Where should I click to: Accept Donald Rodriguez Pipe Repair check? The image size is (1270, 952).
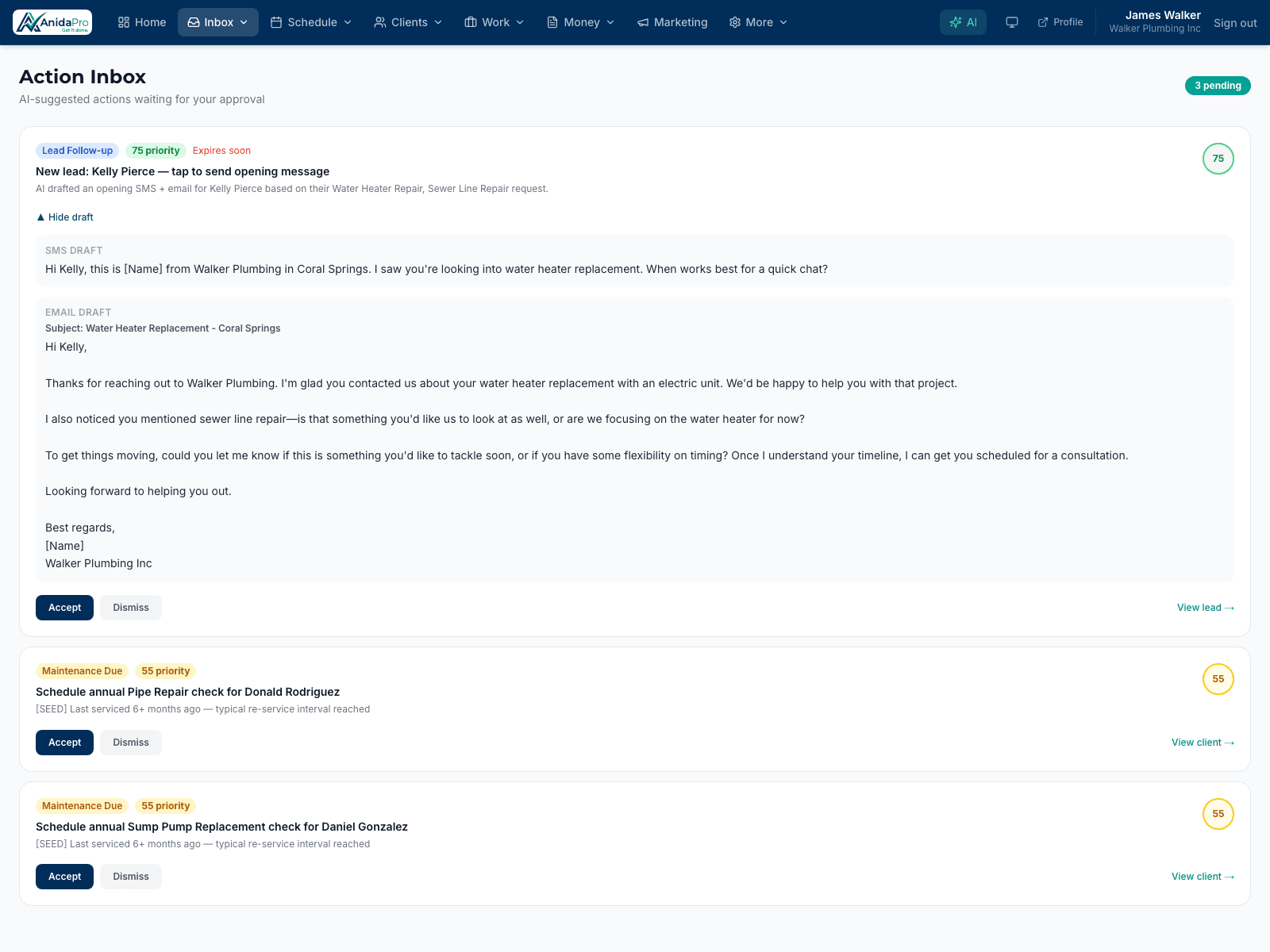tap(64, 743)
